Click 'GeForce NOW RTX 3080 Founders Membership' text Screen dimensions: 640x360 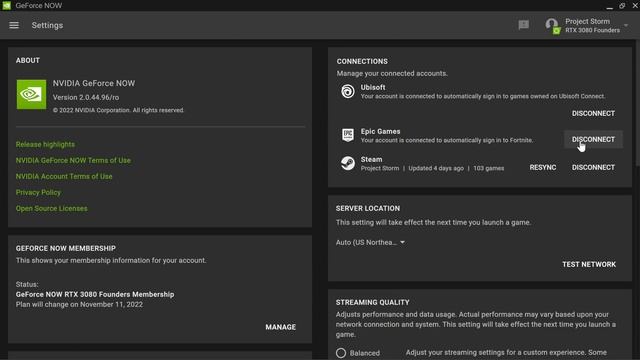point(95,294)
